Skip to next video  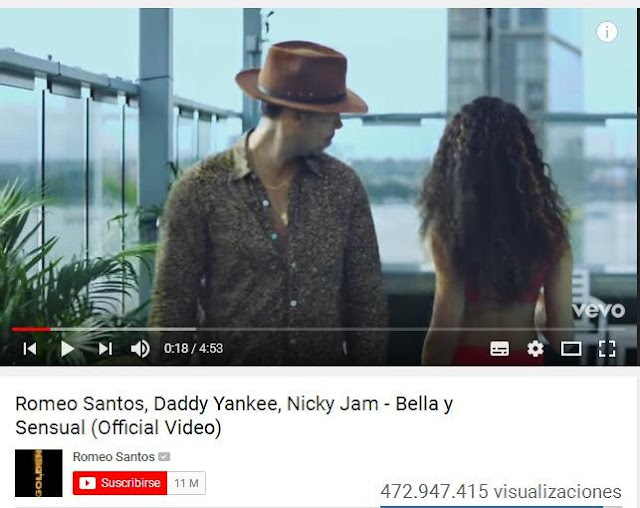[105, 348]
